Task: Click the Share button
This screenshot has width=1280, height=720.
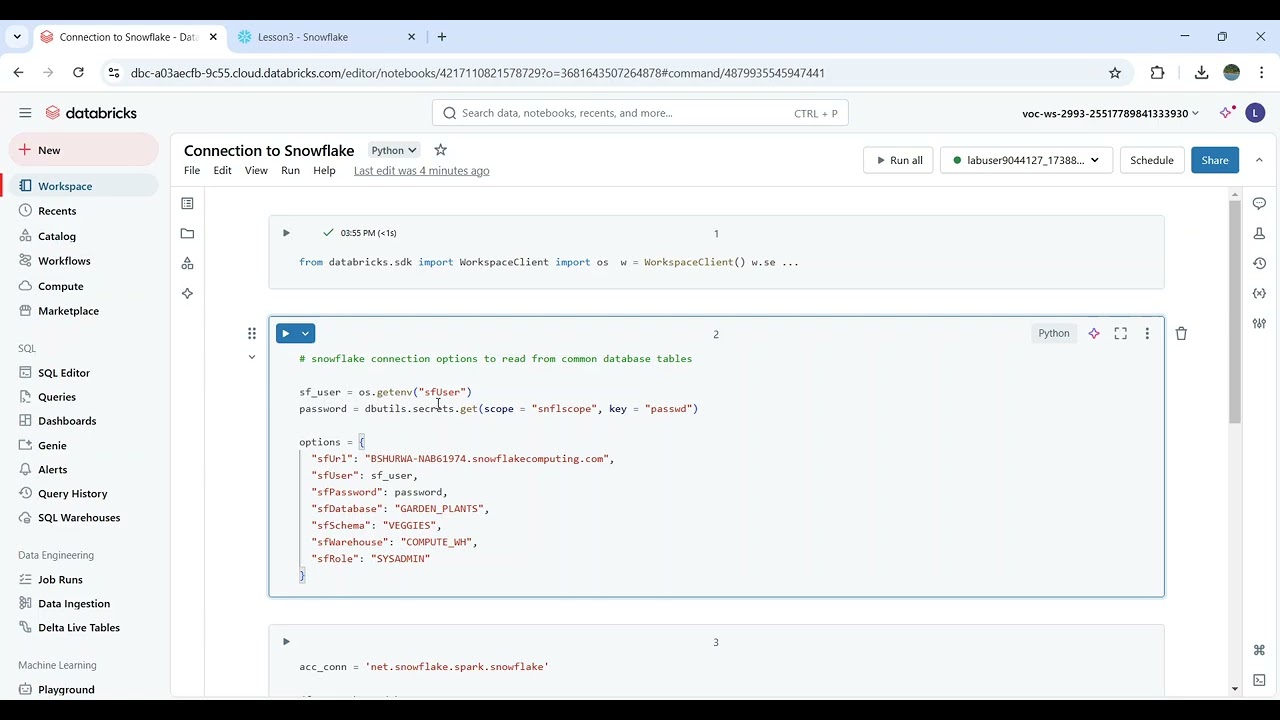Action: [1215, 160]
